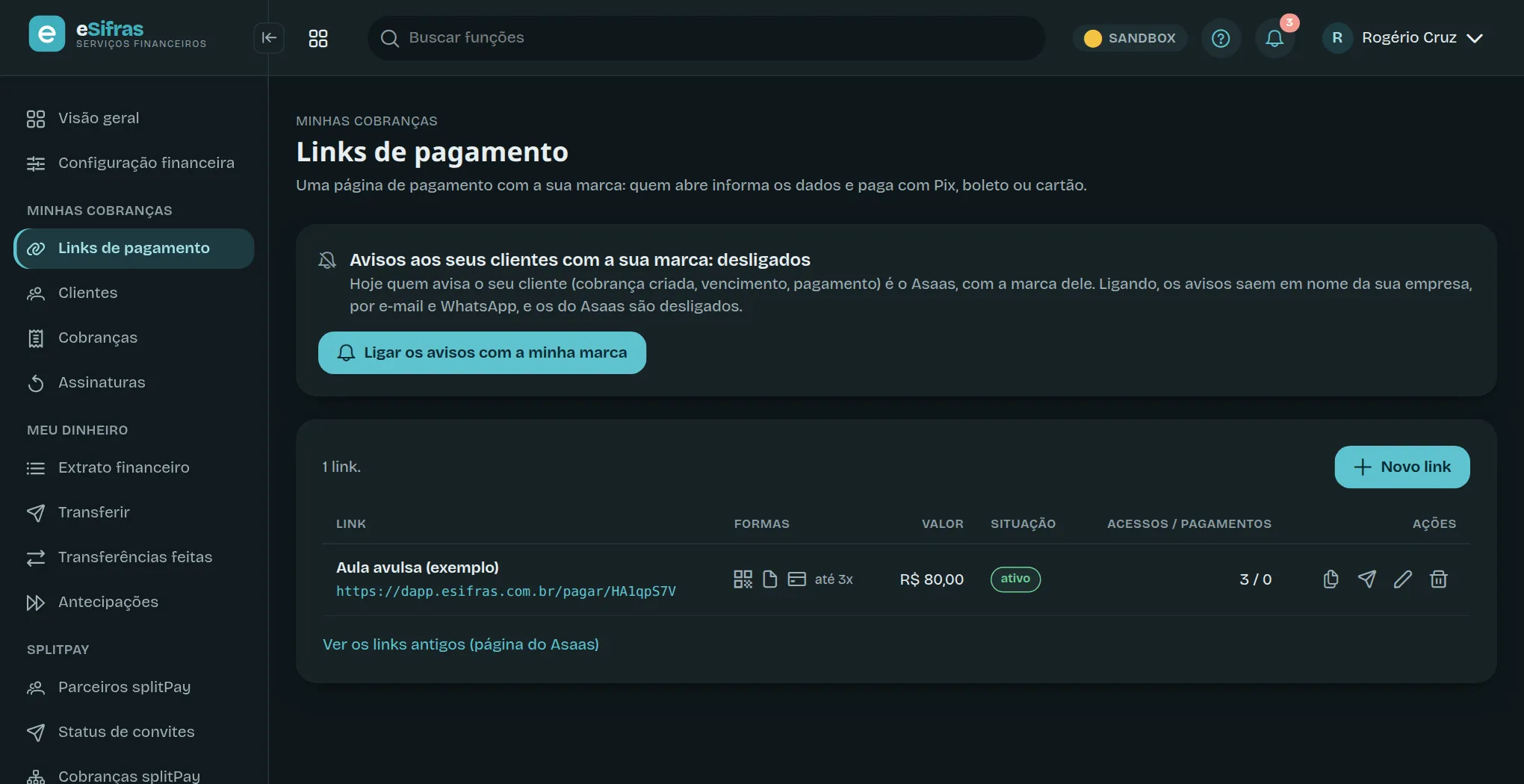
Task: Click the ativo status badge
Action: click(x=1015, y=579)
